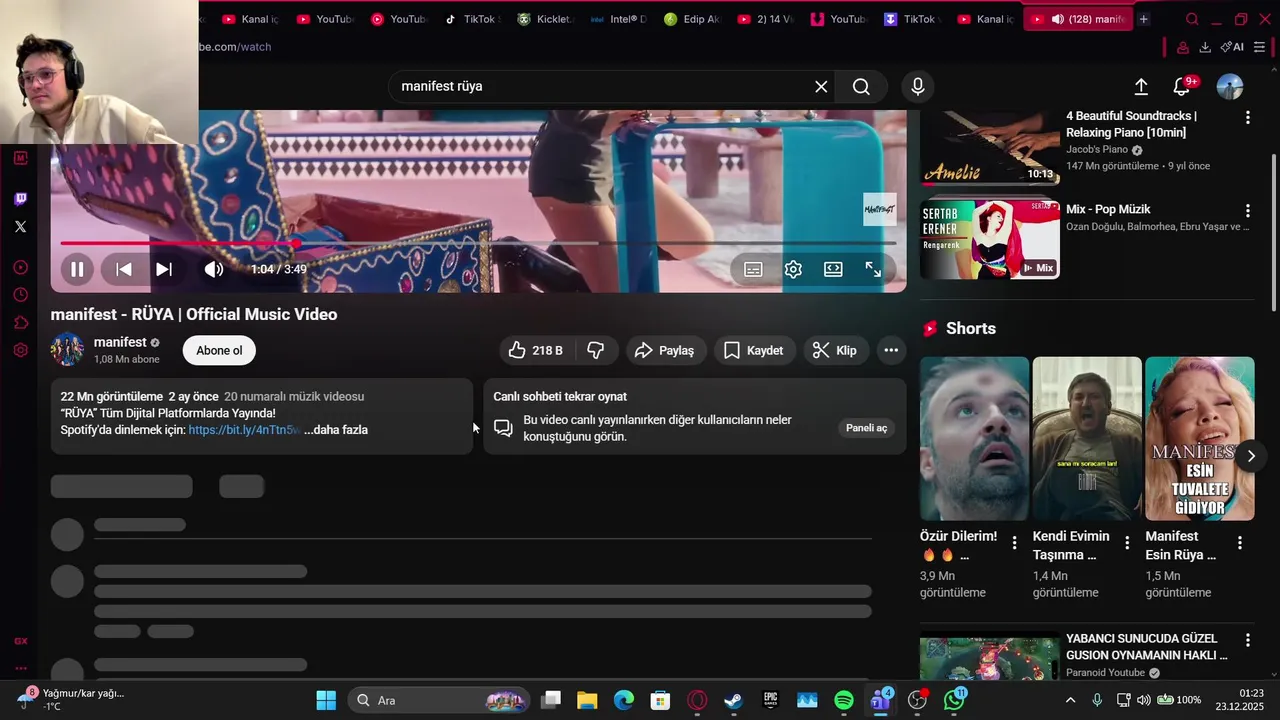Open the GX icon at the sidebar bottom

pyautogui.click(x=20, y=641)
